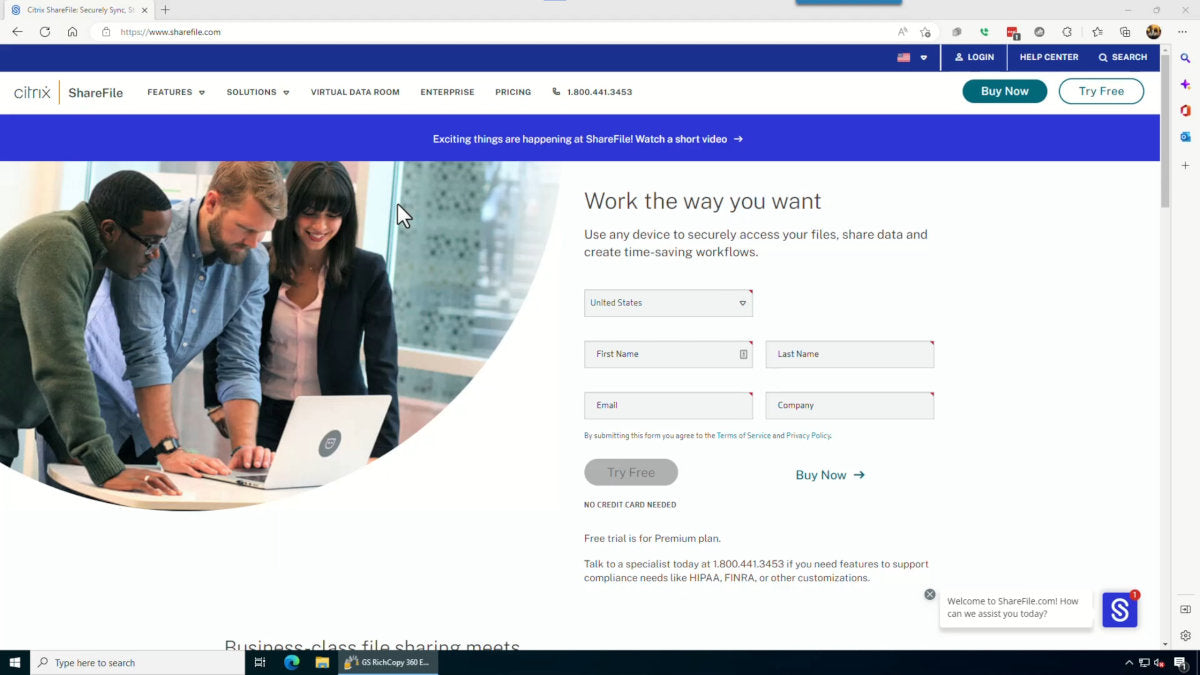Click the Windows taskbar search box
The width and height of the screenshot is (1200, 675).
click(137, 662)
